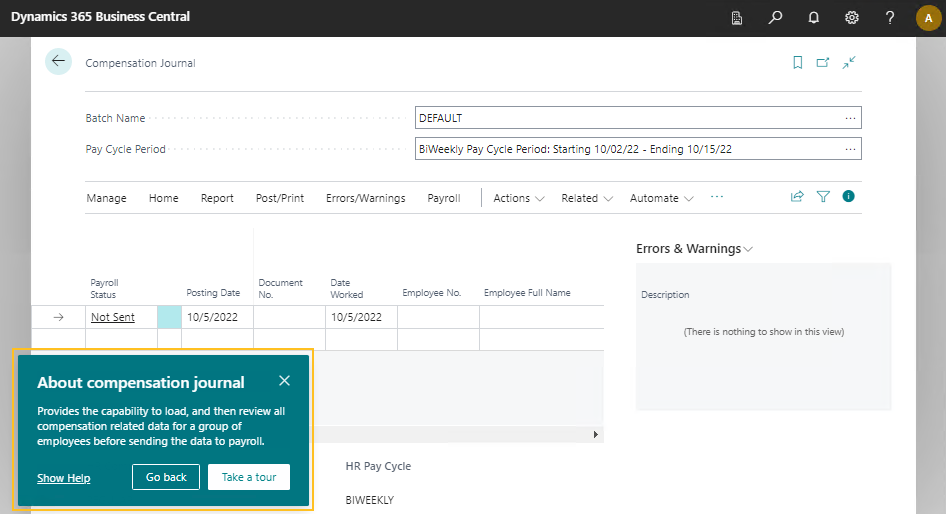Image resolution: width=946 pixels, height=514 pixels.
Task: Open the settings gear
Action: 852,18
